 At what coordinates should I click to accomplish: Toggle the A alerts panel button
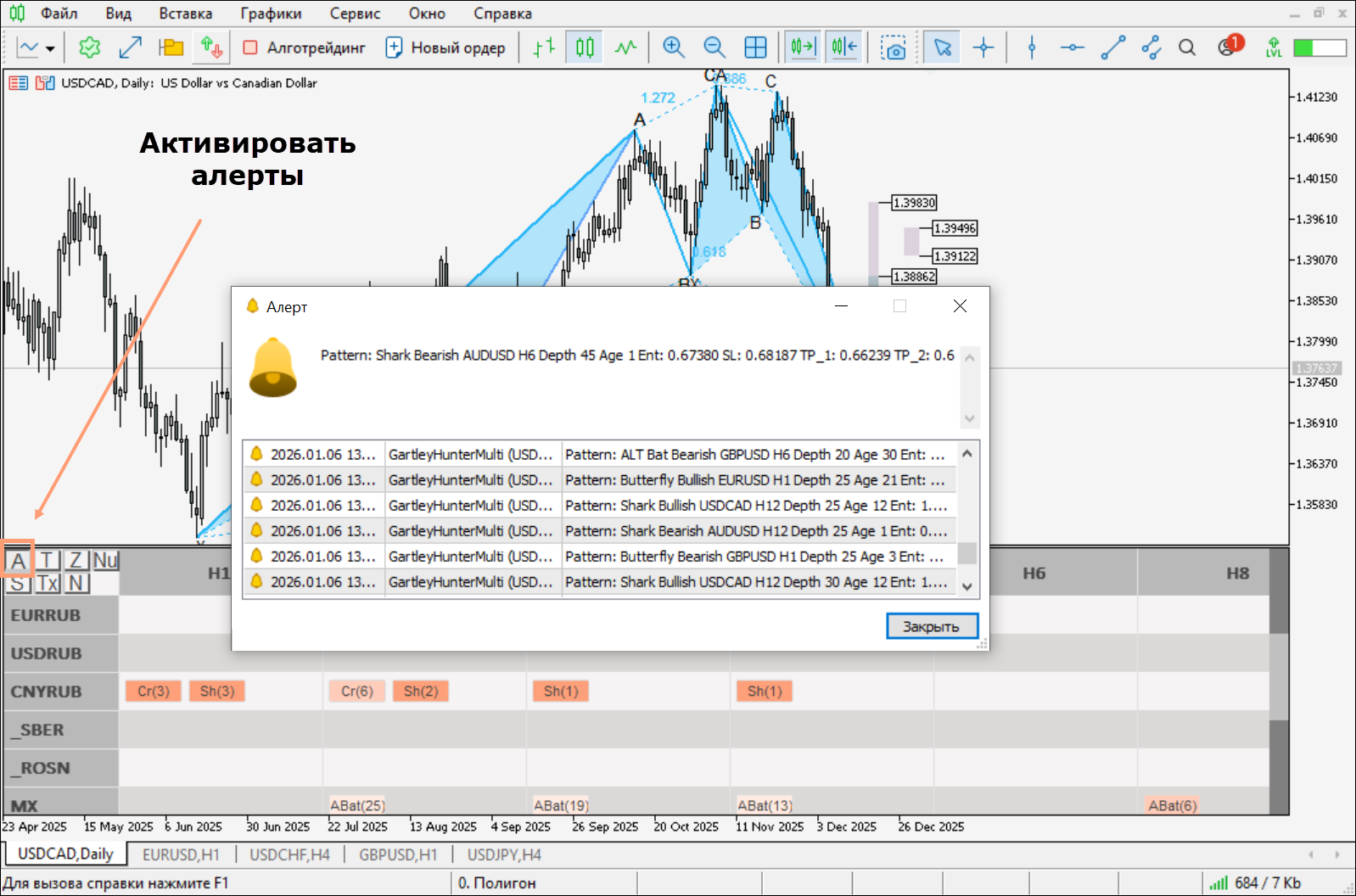tap(18, 560)
